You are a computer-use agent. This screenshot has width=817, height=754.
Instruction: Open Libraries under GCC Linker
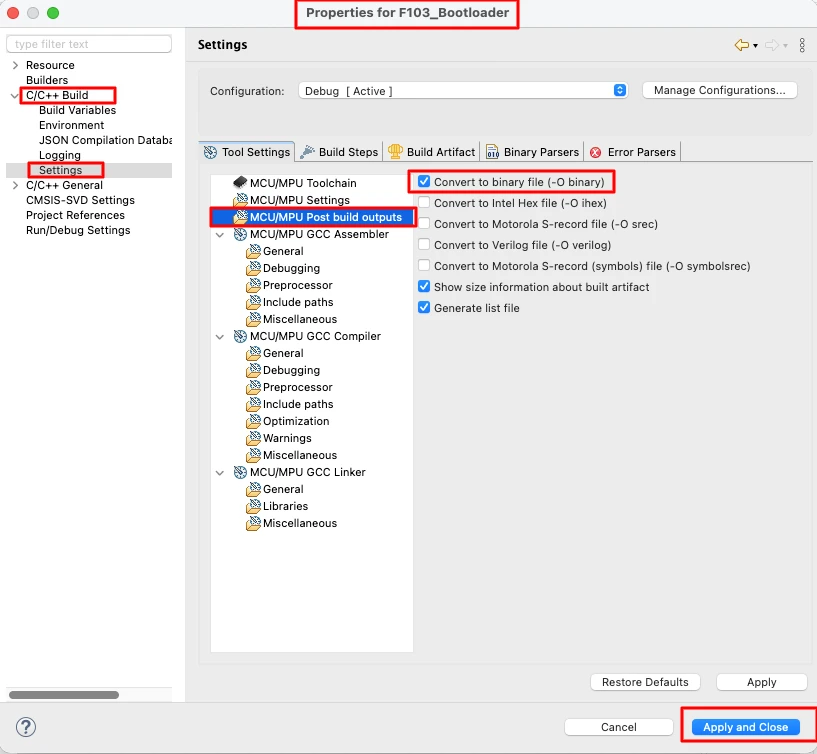[x=285, y=506]
